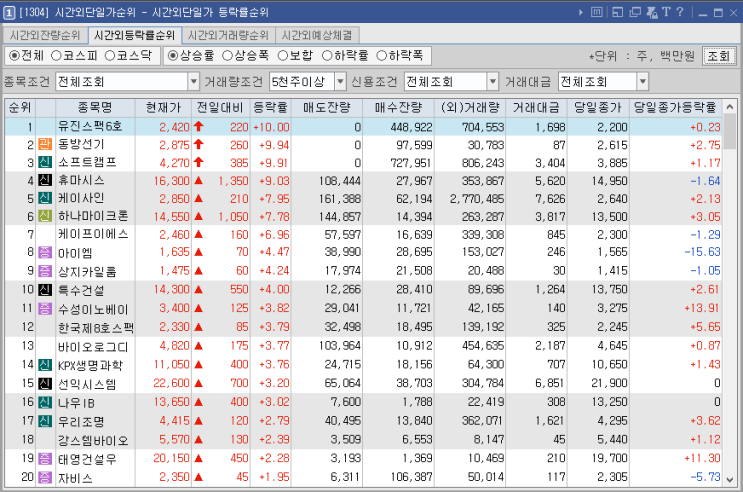Sort by the 거래대금 column header
This screenshot has height=492, width=743.
coord(536,108)
